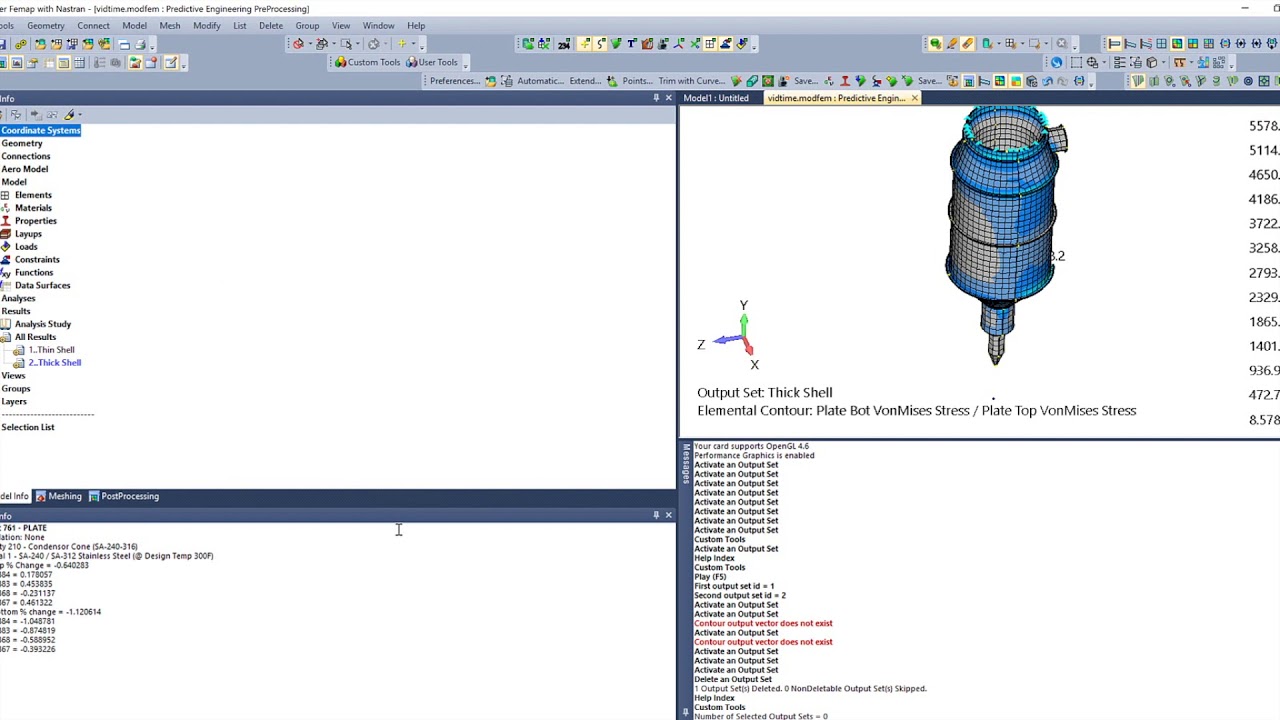
Task: Pin the Entity Info pane
Action: (x=656, y=515)
